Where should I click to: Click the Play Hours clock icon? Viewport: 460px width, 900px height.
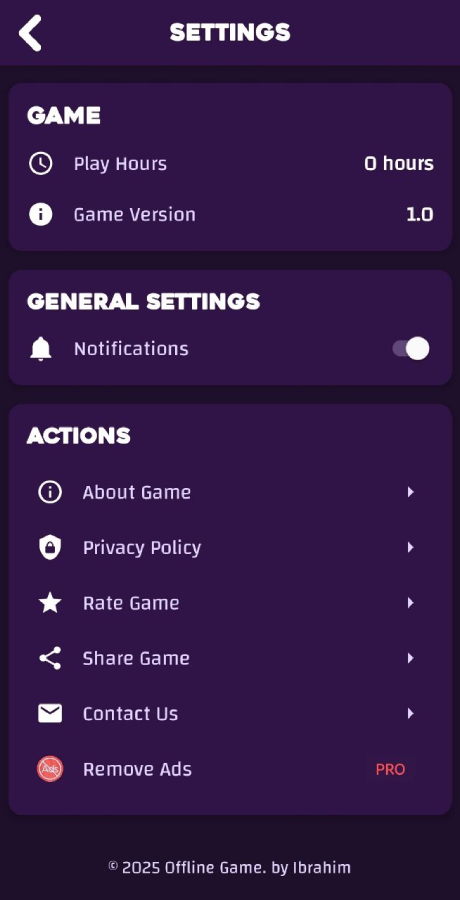(x=41, y=164)
